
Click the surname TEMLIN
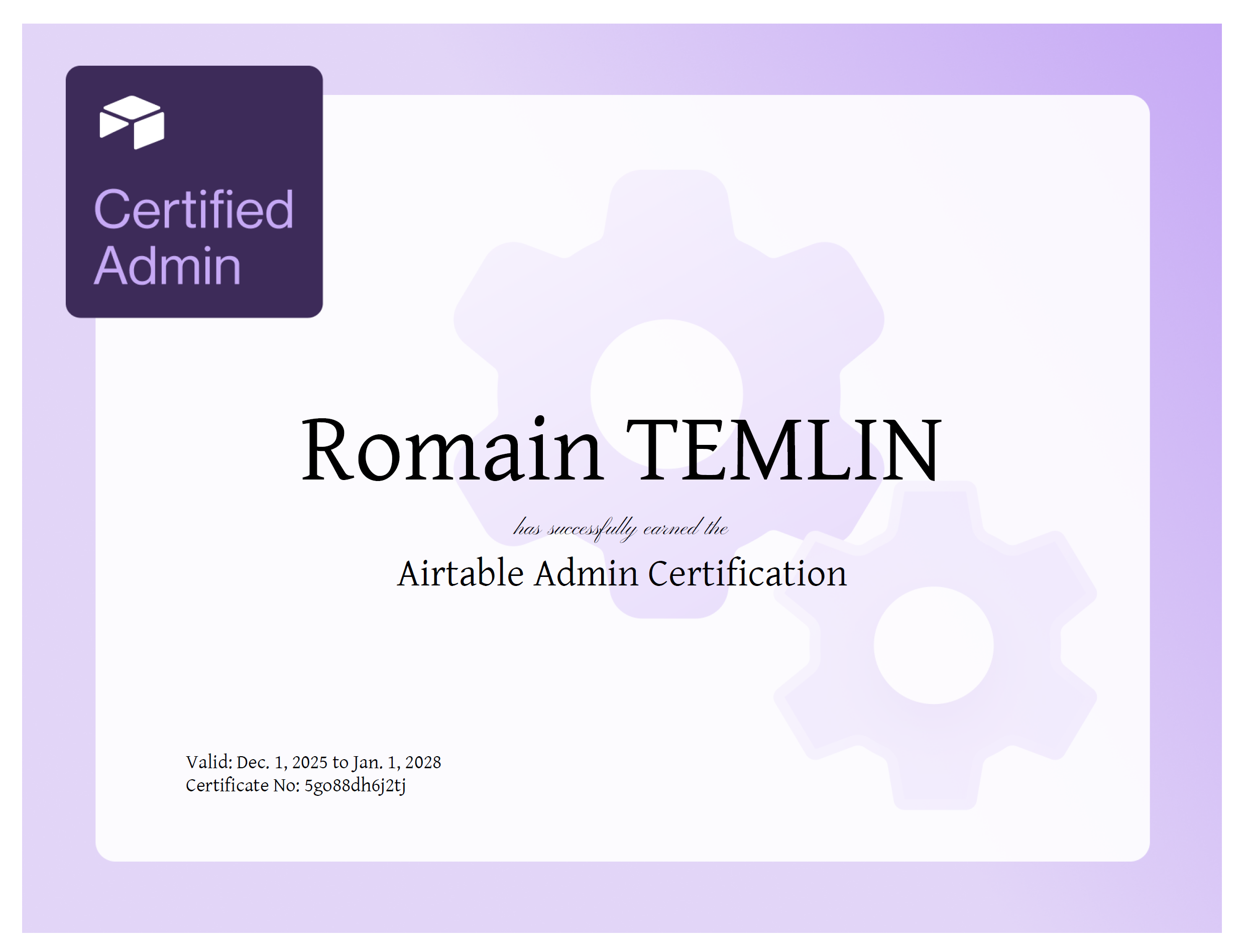point(783,450)
